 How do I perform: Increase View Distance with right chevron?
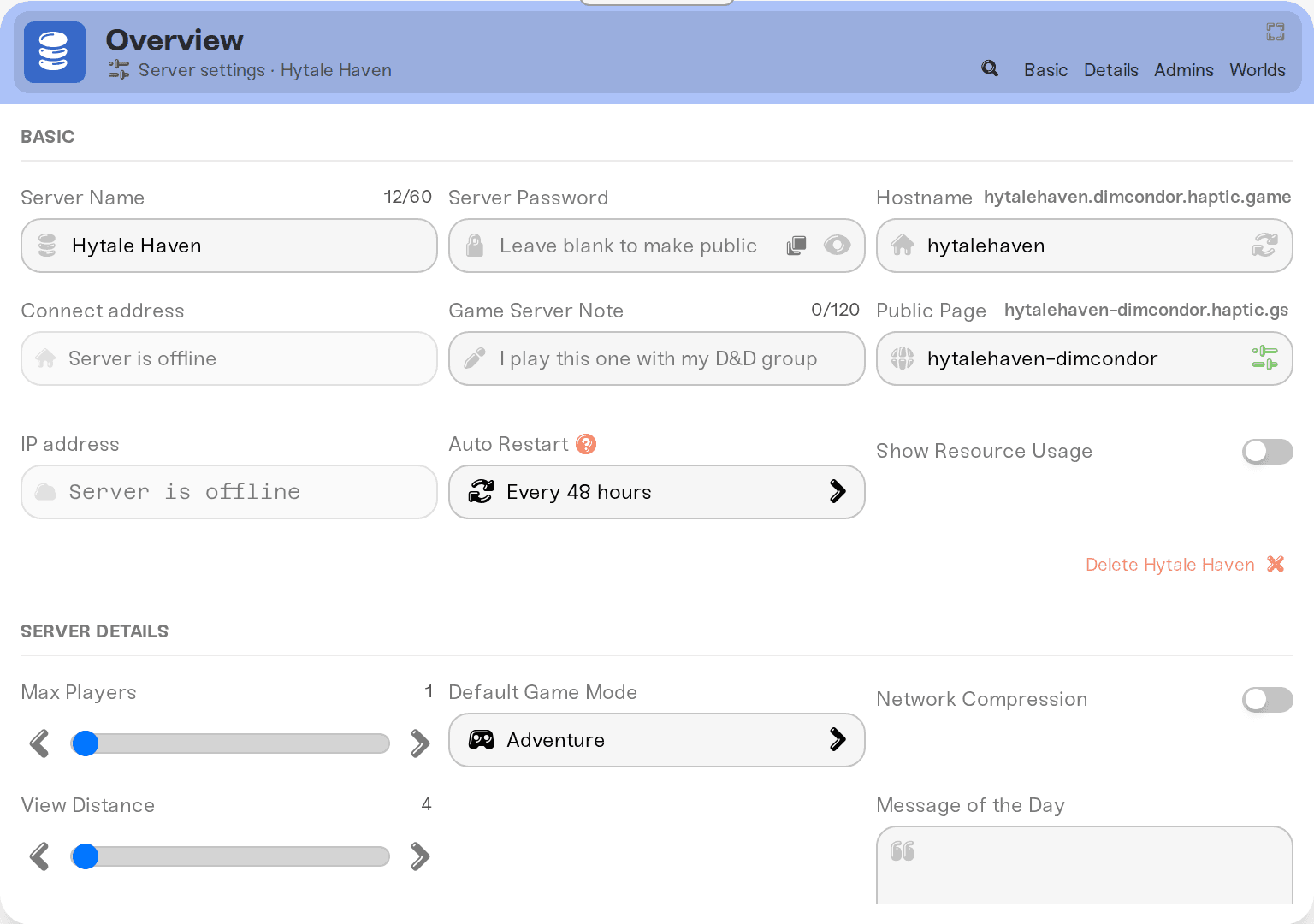click(x=419, y=856)
